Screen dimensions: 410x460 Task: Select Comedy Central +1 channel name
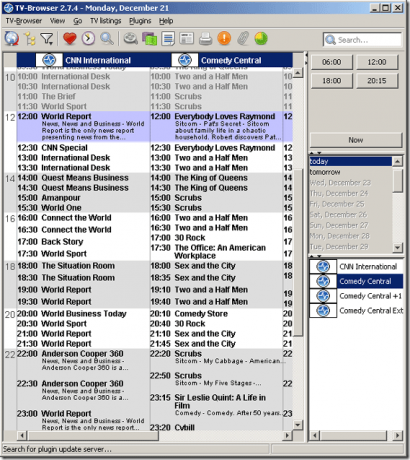(370, 296)
